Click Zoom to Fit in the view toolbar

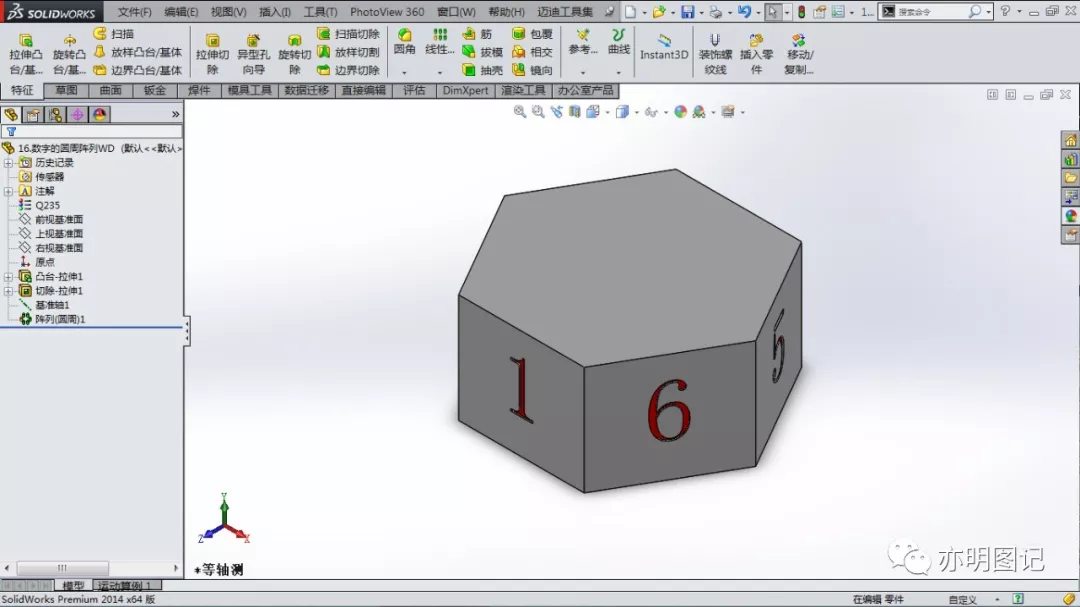click(520, 112)
